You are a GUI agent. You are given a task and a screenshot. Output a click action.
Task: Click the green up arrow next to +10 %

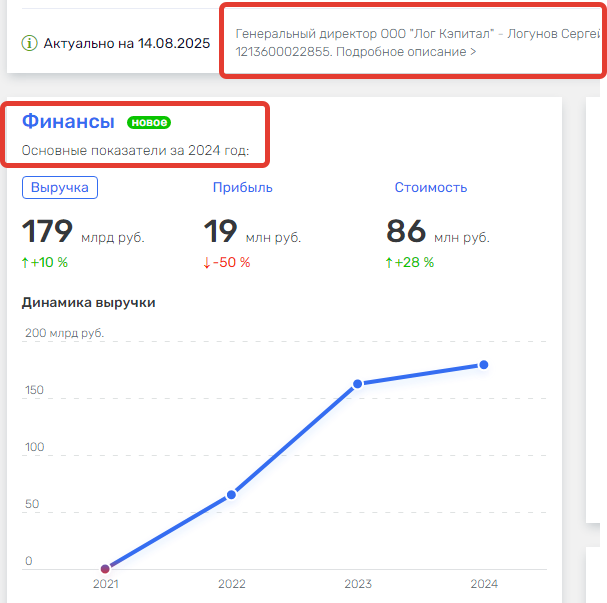(x=26, y=263)
